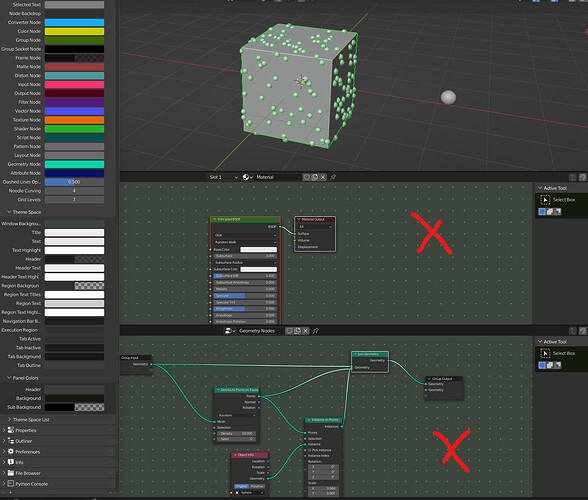
Task: Open the material browse sphere icon
Action: point(247,177)
